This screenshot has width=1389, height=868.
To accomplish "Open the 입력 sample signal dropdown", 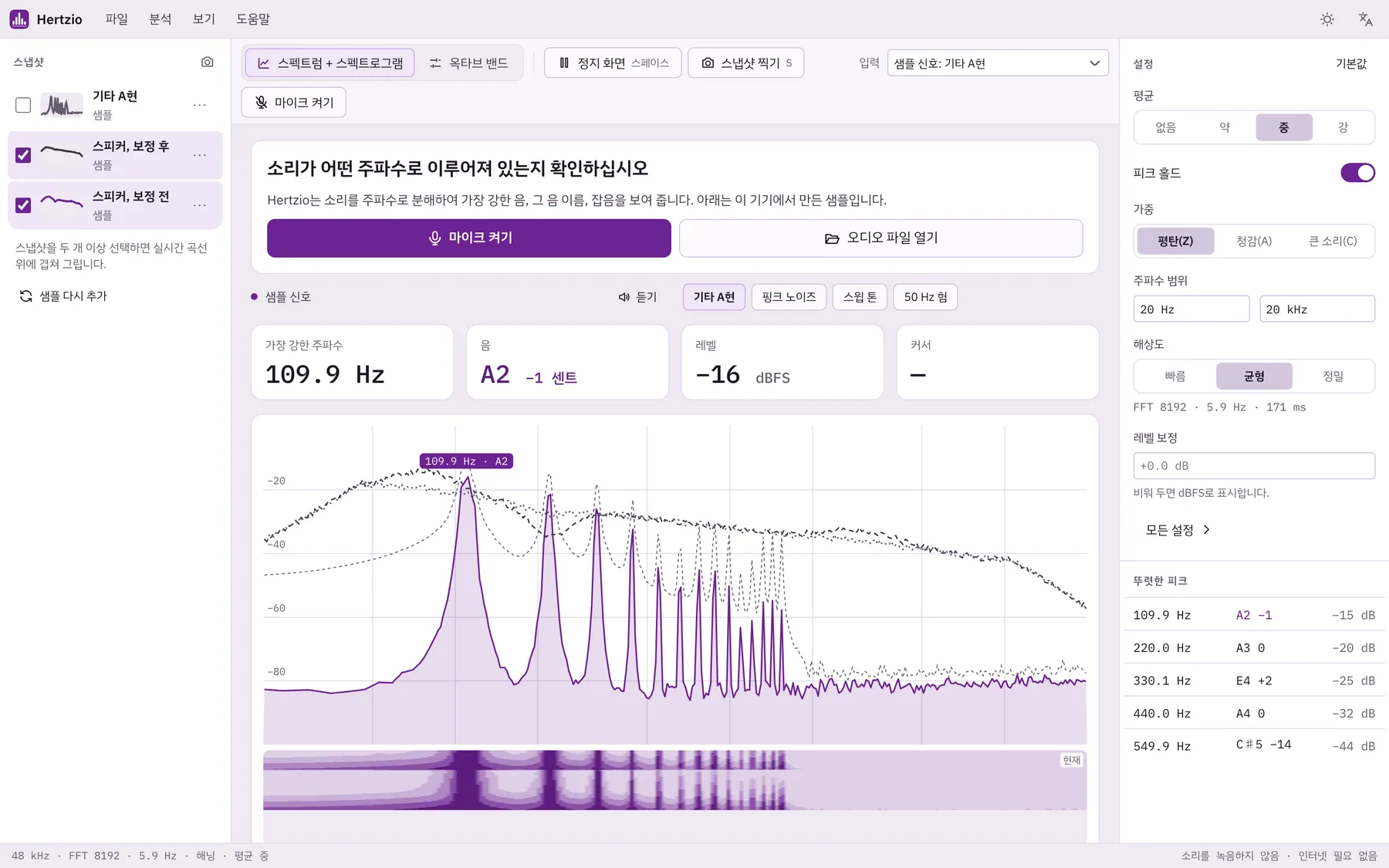I will click(x=998, y=63).
